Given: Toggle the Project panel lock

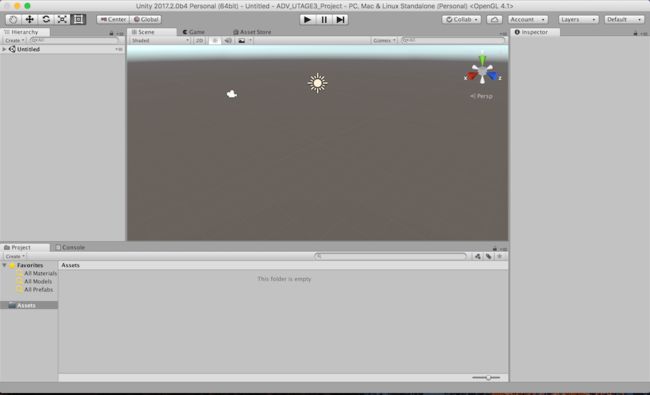Looking at the screenshot, I should (495, 249).
